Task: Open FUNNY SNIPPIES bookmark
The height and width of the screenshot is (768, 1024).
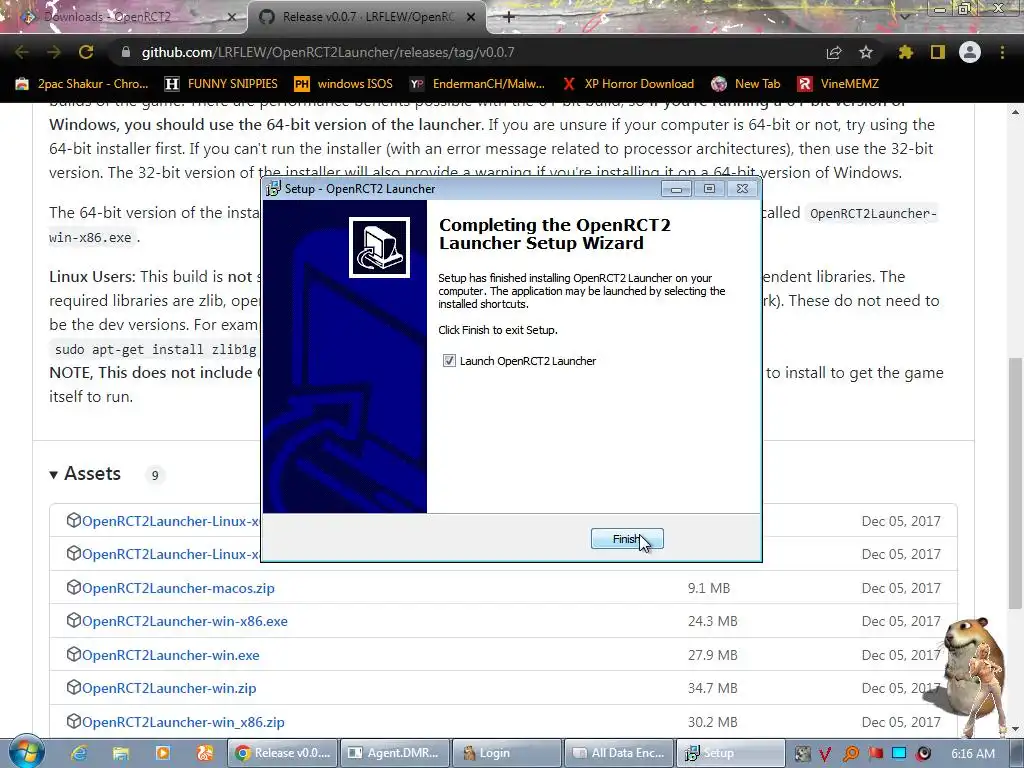Action: pyautogui.click(x=221, y=84)
